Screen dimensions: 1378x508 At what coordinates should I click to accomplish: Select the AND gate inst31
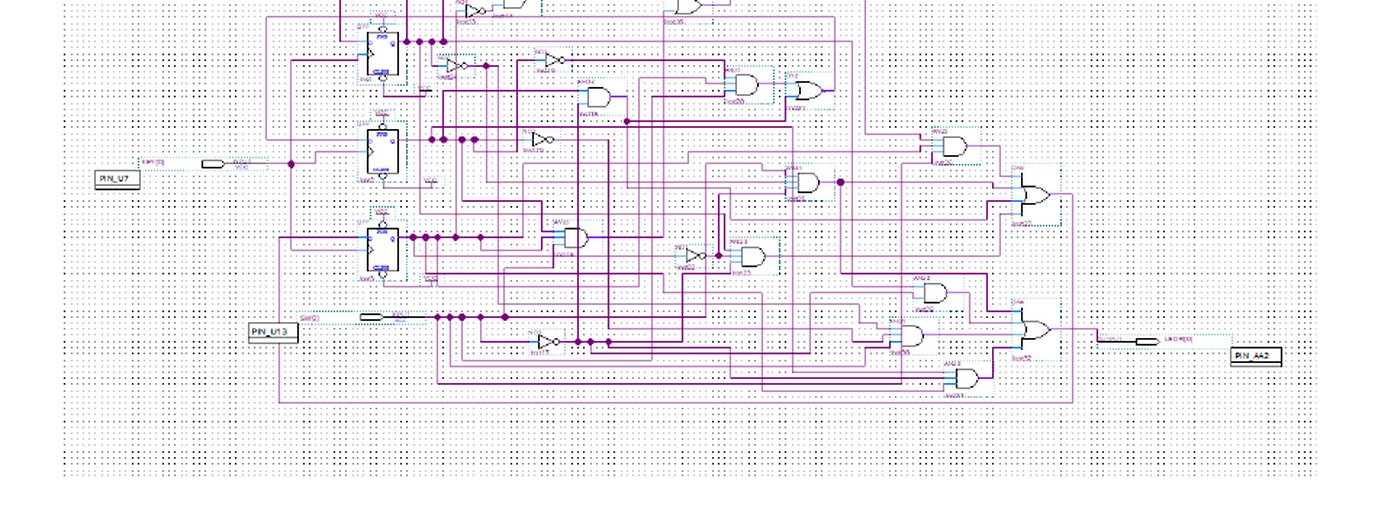[x=967, y=379]
